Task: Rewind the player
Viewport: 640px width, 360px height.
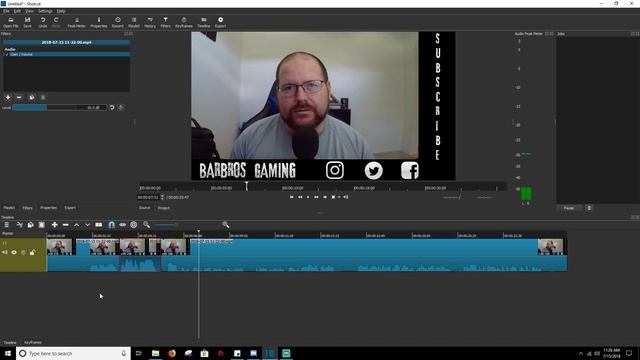Action: point(300,197)
